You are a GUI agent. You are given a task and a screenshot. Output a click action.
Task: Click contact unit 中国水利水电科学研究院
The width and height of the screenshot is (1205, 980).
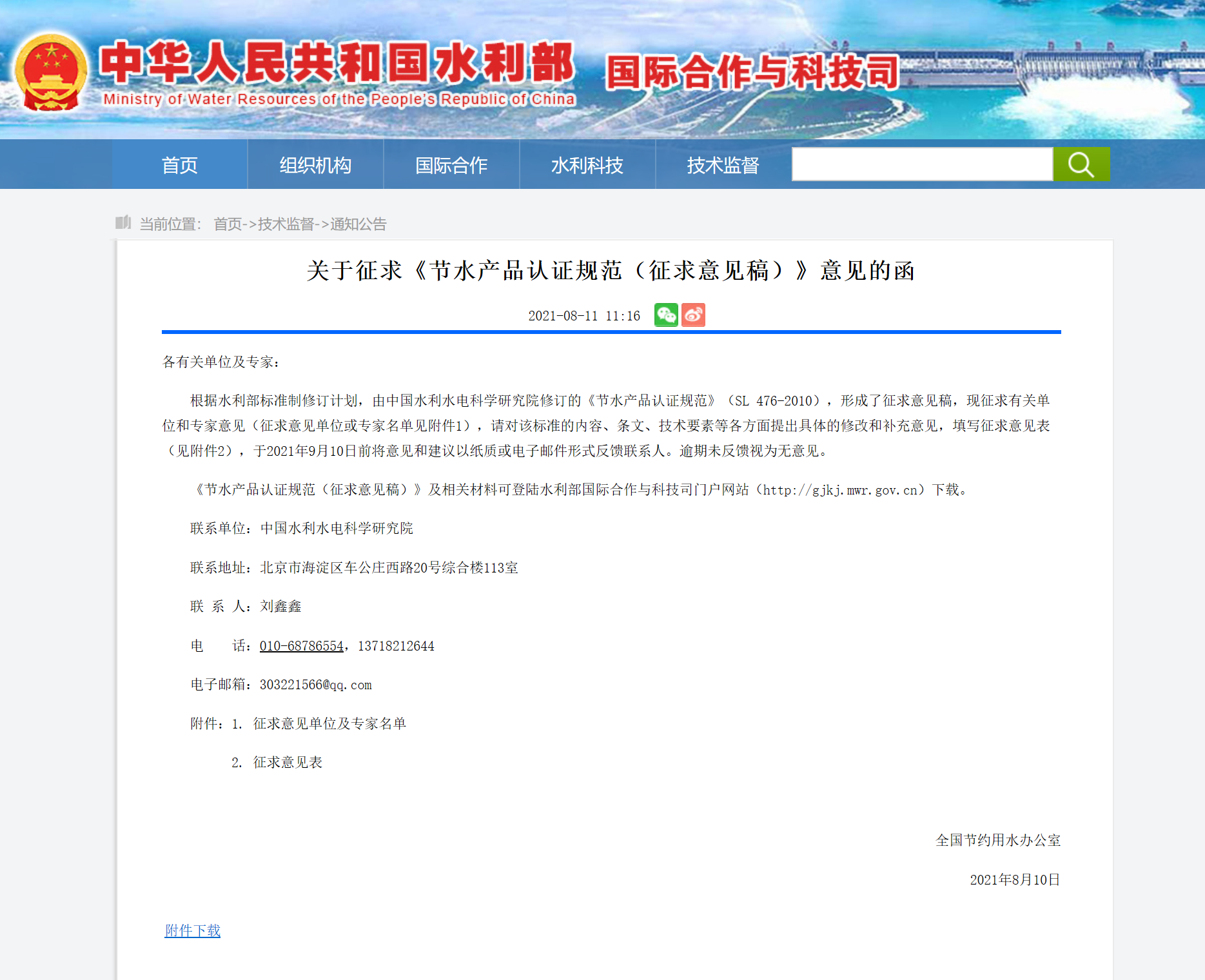point(337,528)
